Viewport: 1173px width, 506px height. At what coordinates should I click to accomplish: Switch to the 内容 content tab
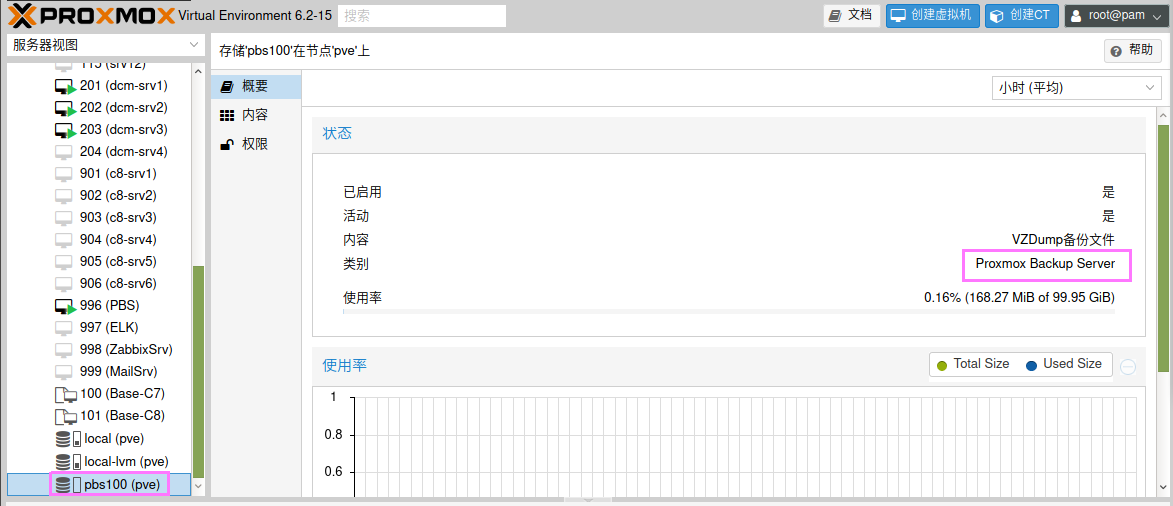click(x=256, y=115)
